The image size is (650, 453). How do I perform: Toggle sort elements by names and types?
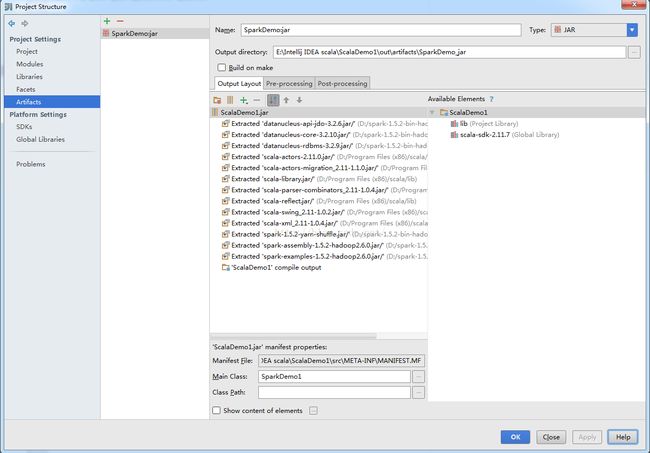click(273, 100)
